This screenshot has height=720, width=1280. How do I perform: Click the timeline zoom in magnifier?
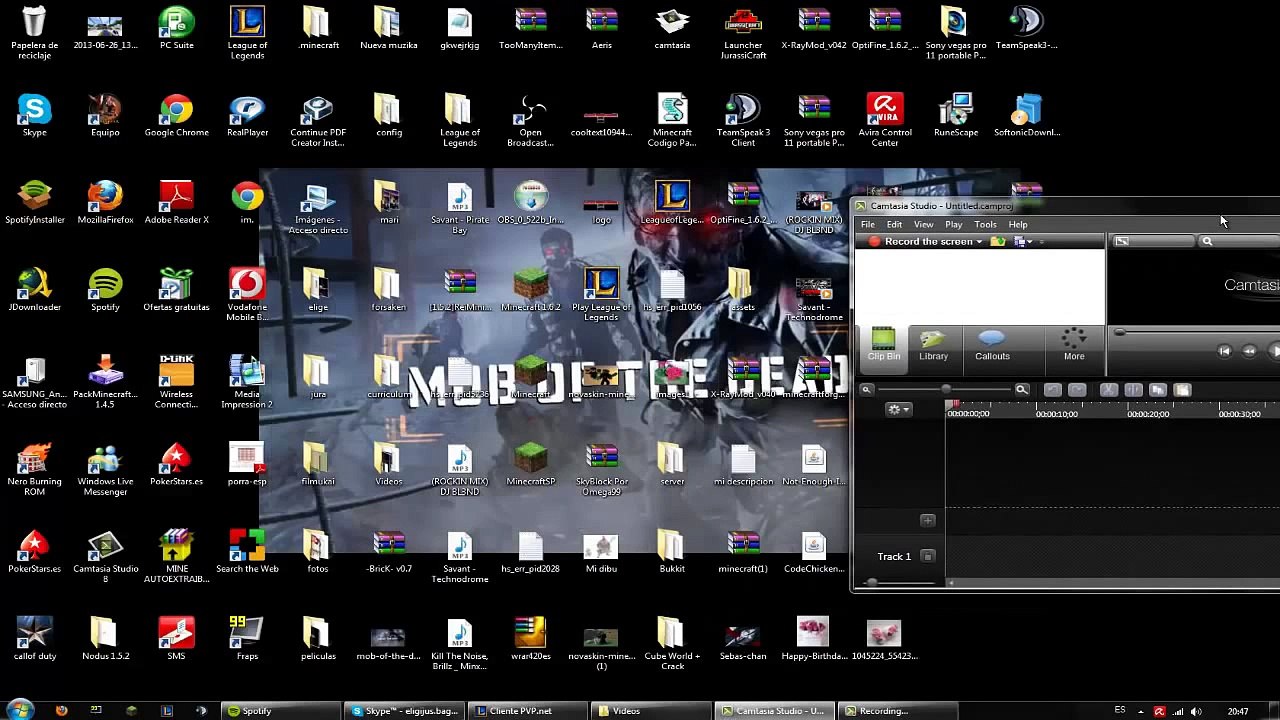click(1022, 390)
